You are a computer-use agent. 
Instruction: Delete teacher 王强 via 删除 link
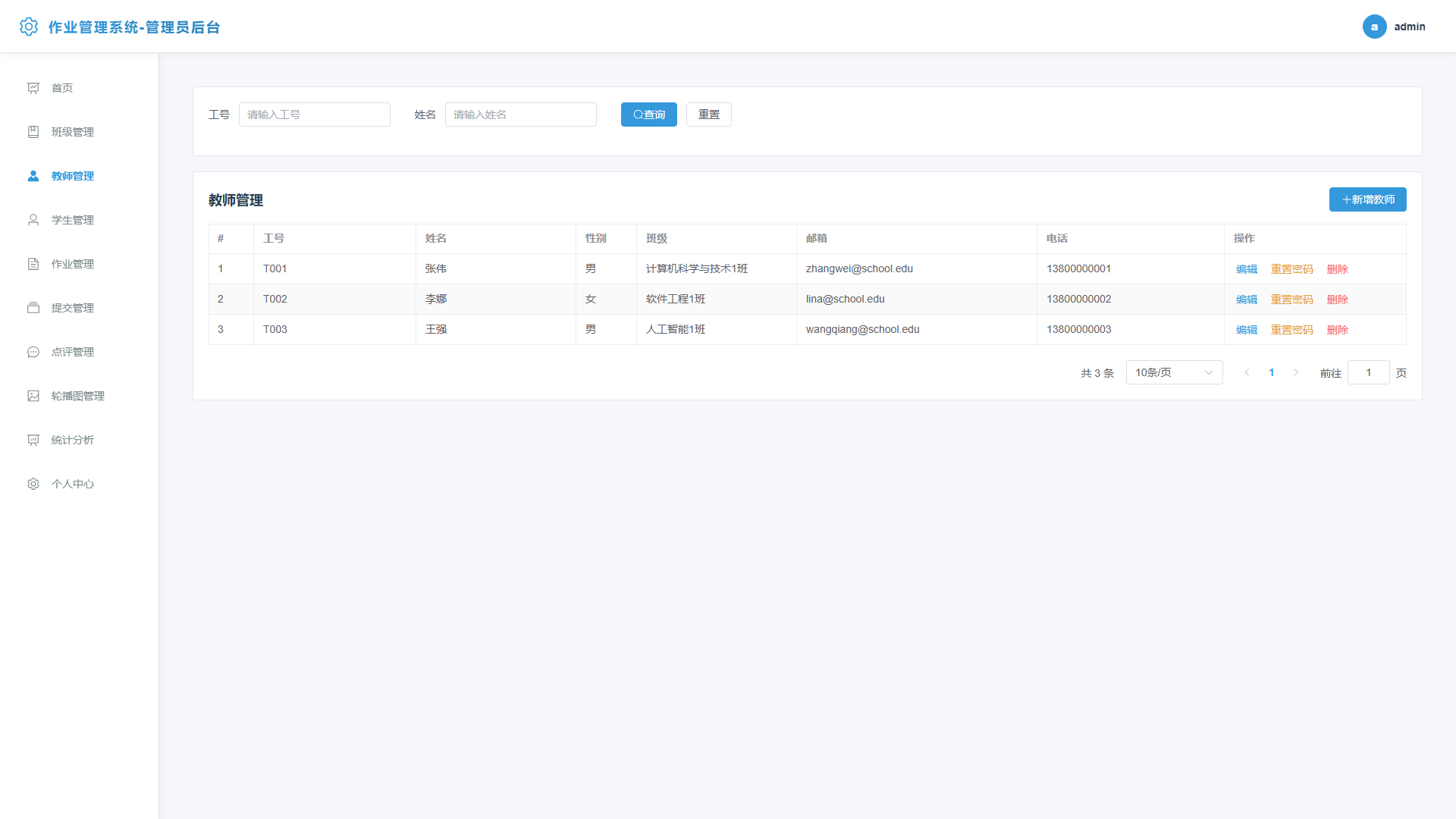tap(1337, 330)
